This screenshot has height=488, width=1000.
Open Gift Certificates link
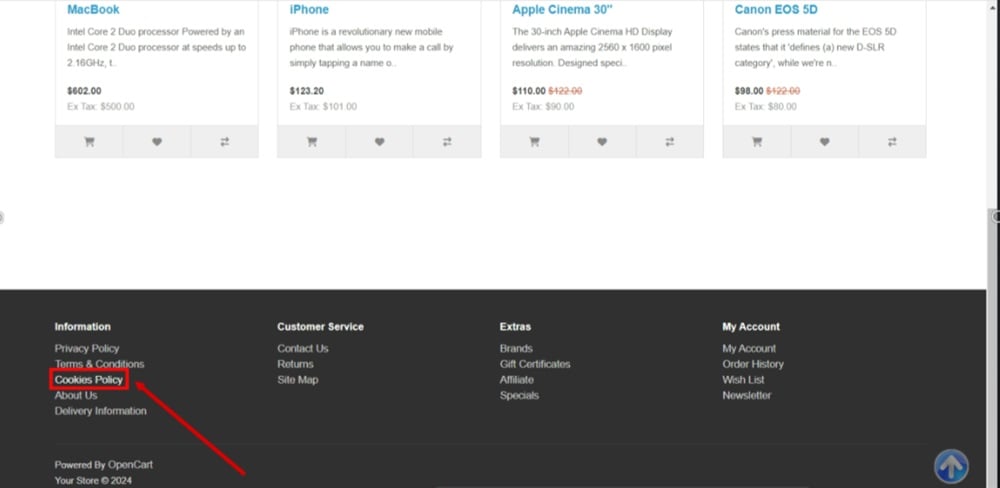click(535, 364)
